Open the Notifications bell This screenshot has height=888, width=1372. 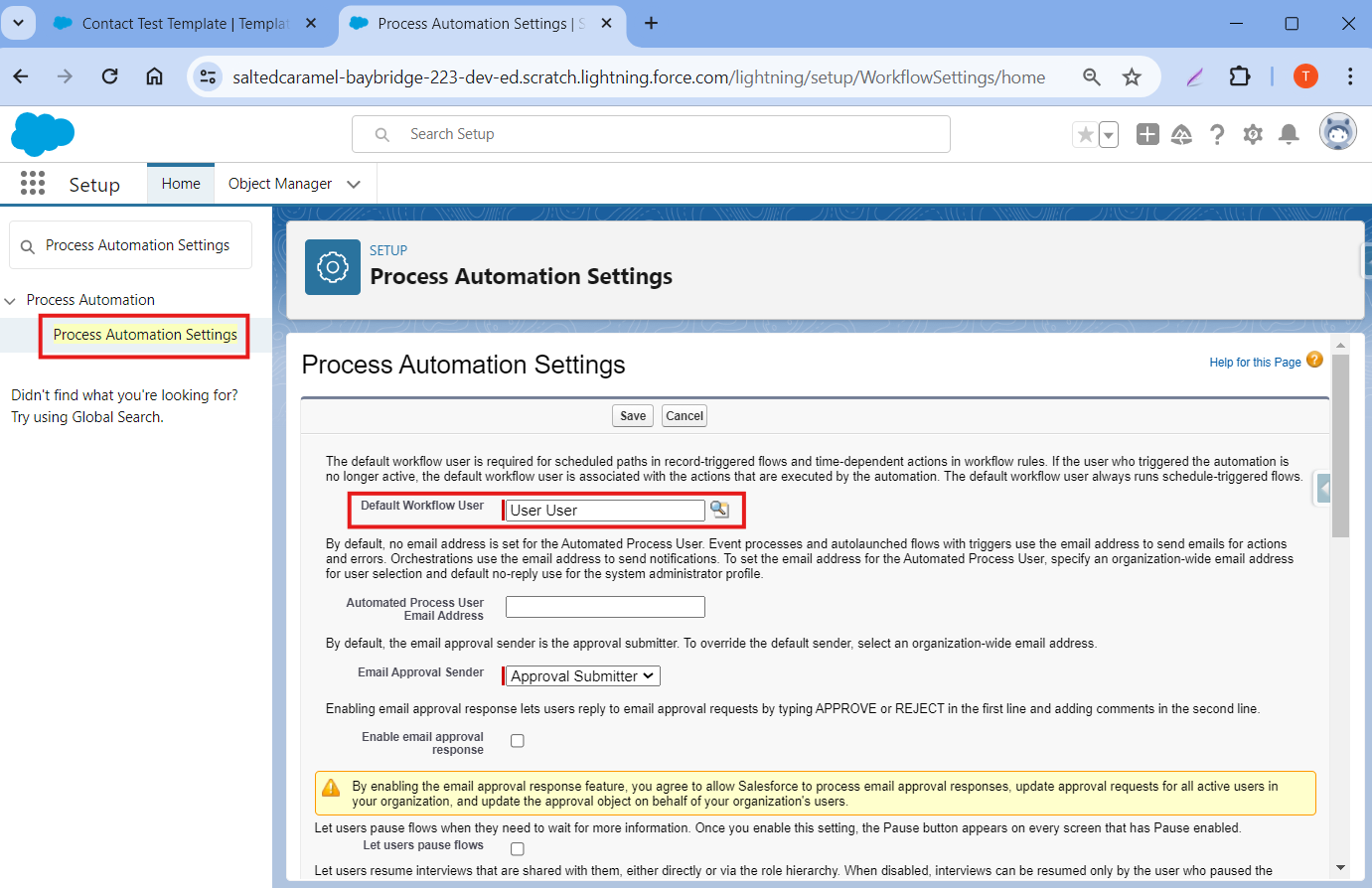[x=1289, y=134]
